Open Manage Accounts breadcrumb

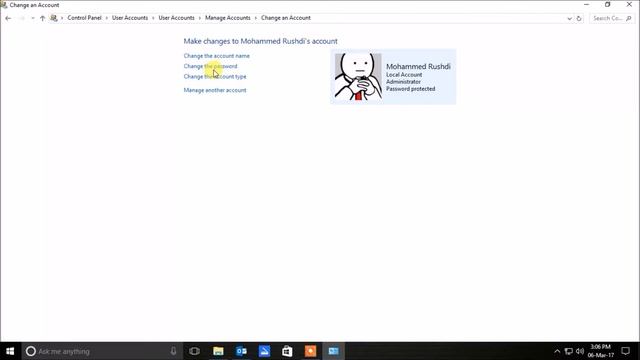tap(228, 18)
